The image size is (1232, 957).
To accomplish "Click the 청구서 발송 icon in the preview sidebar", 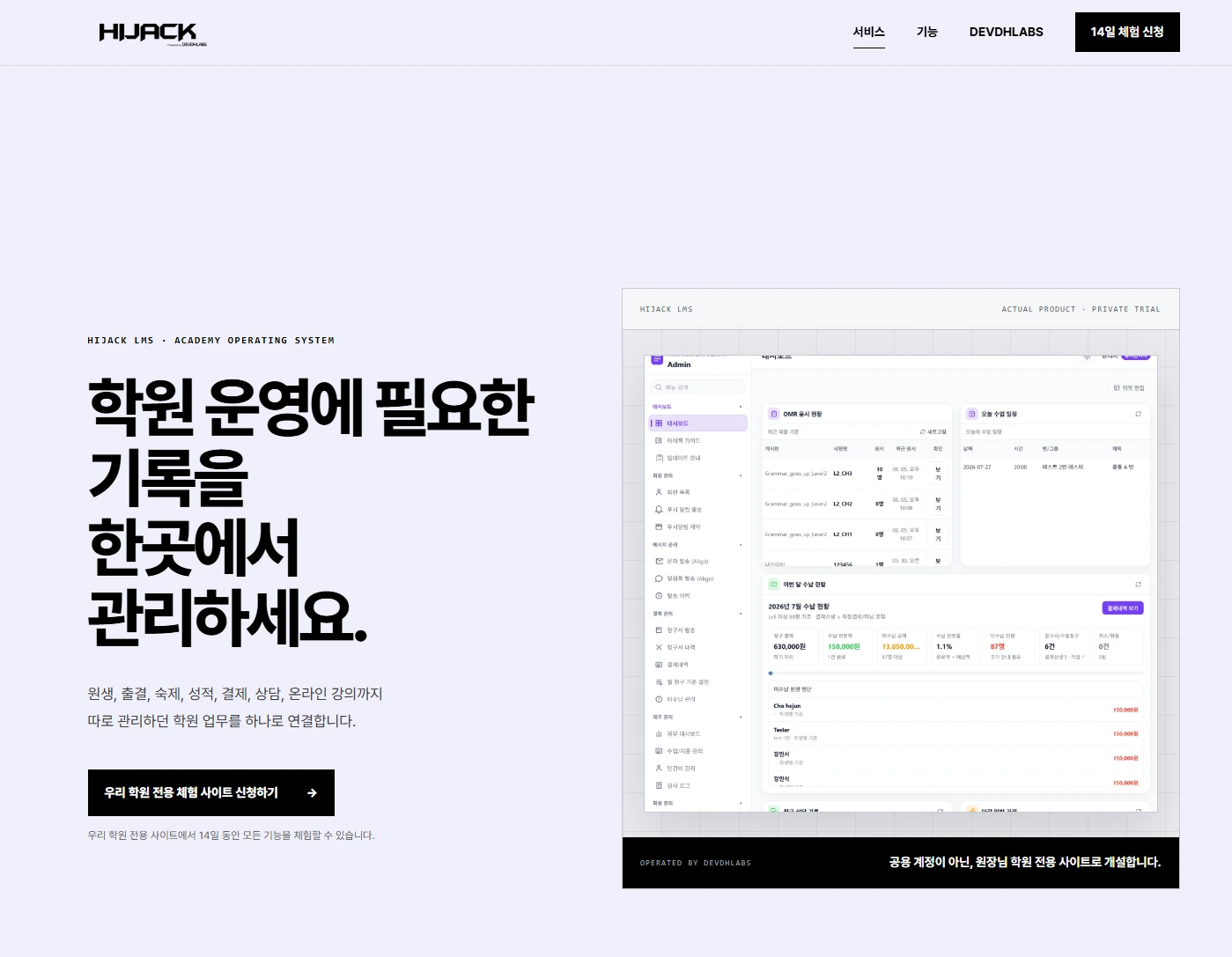I will click(659, 630).
